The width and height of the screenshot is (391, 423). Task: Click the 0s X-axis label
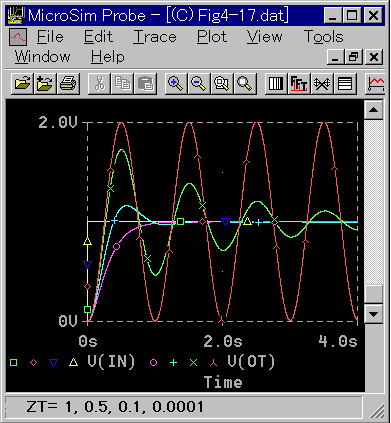coord(88,342)
